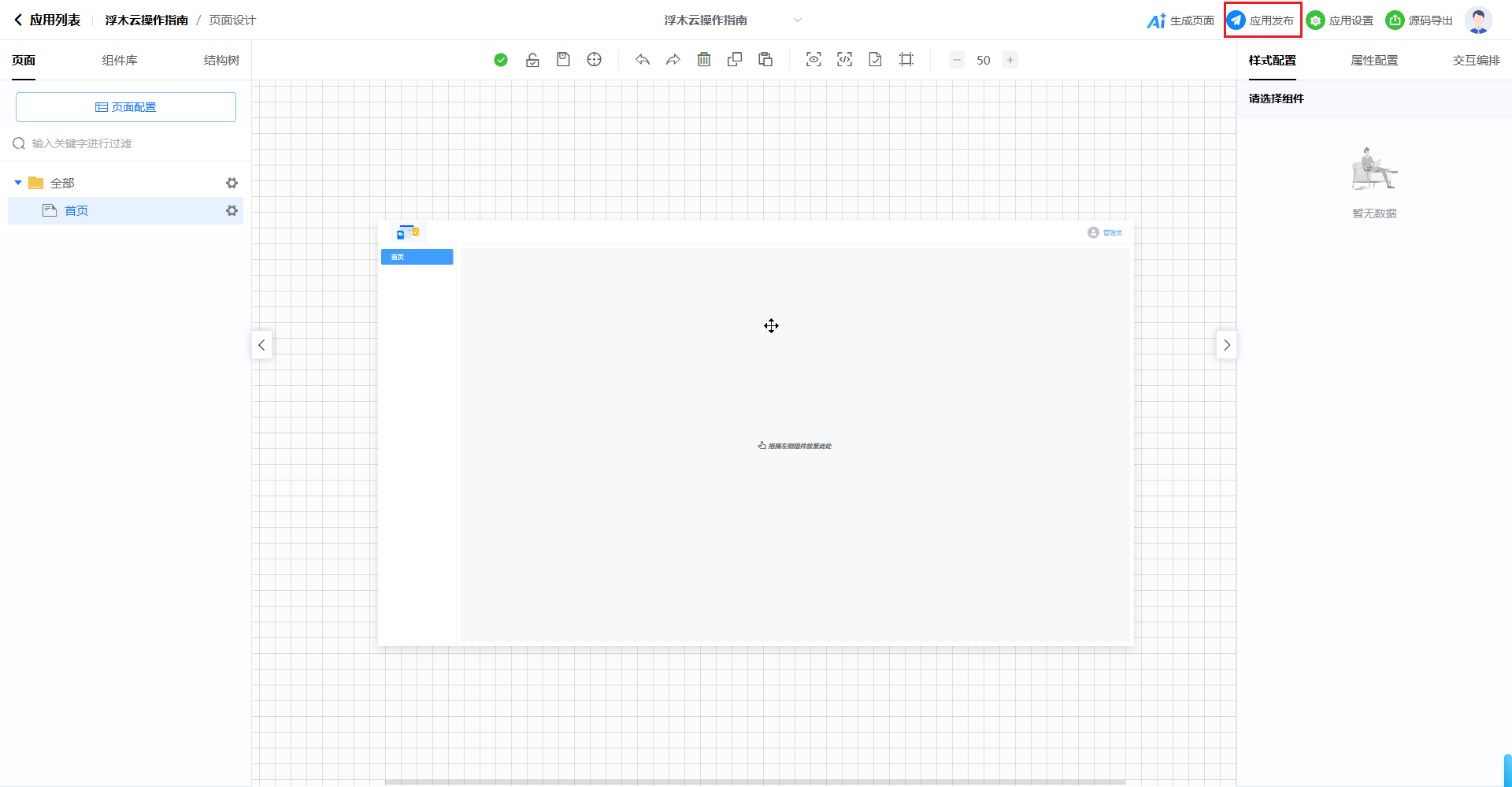The height and width of the screenshot is (787, 1512).
Task: Click the 页面配置 button
Action: pyautogui.click(x=126, y=107)
